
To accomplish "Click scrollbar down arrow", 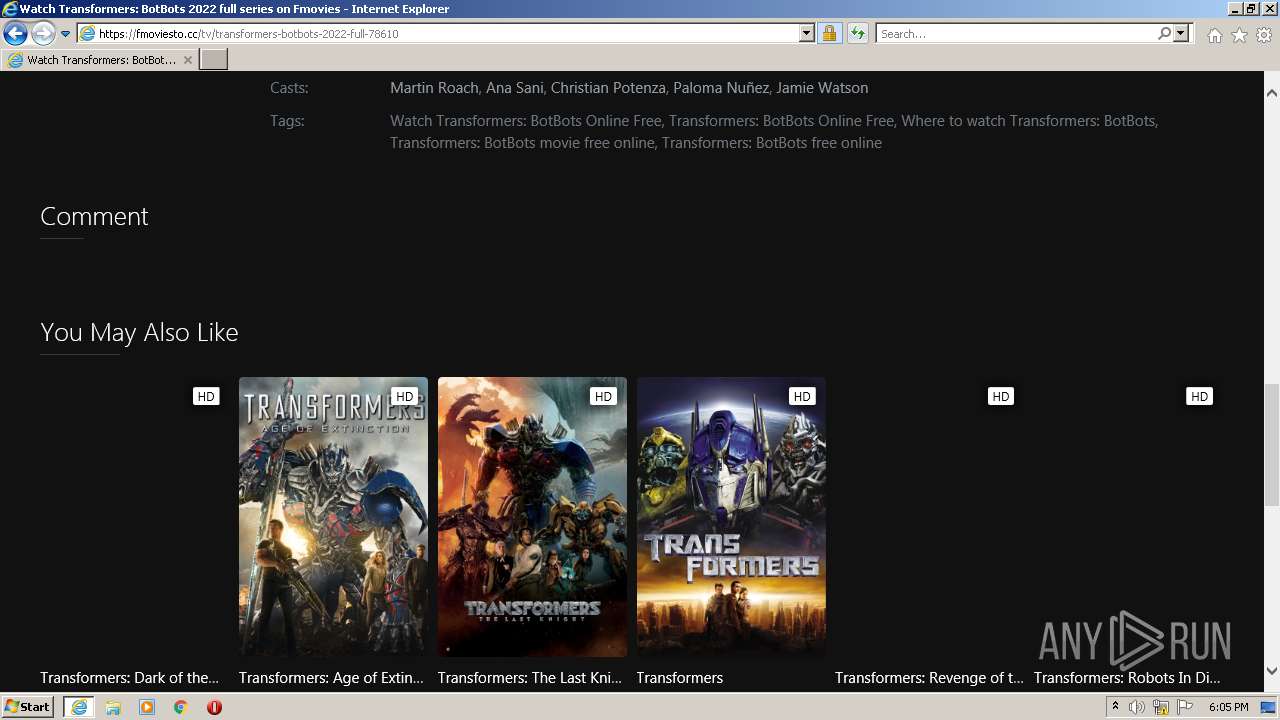I will click(x=1272, y=671).
